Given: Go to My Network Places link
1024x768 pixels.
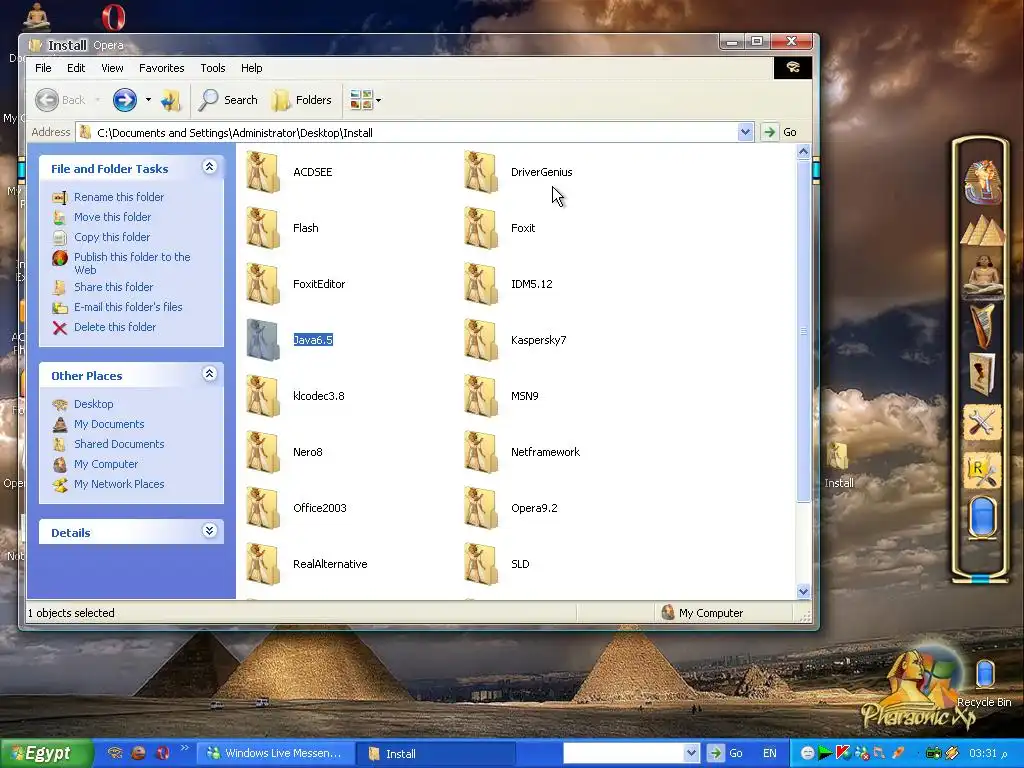Looking at the screenshot, I should tap(119, 484).
